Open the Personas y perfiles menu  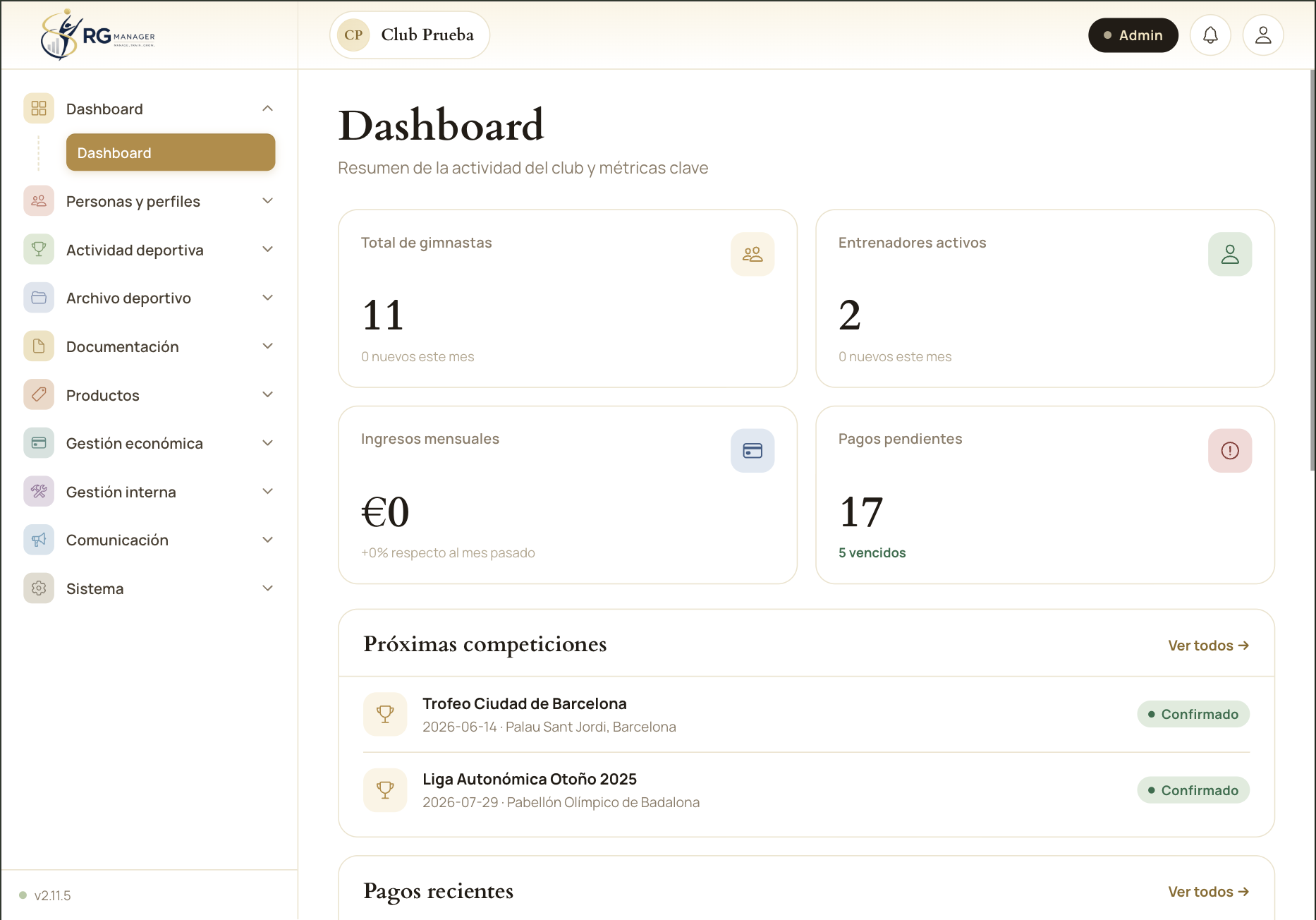(x=150, y=201)
